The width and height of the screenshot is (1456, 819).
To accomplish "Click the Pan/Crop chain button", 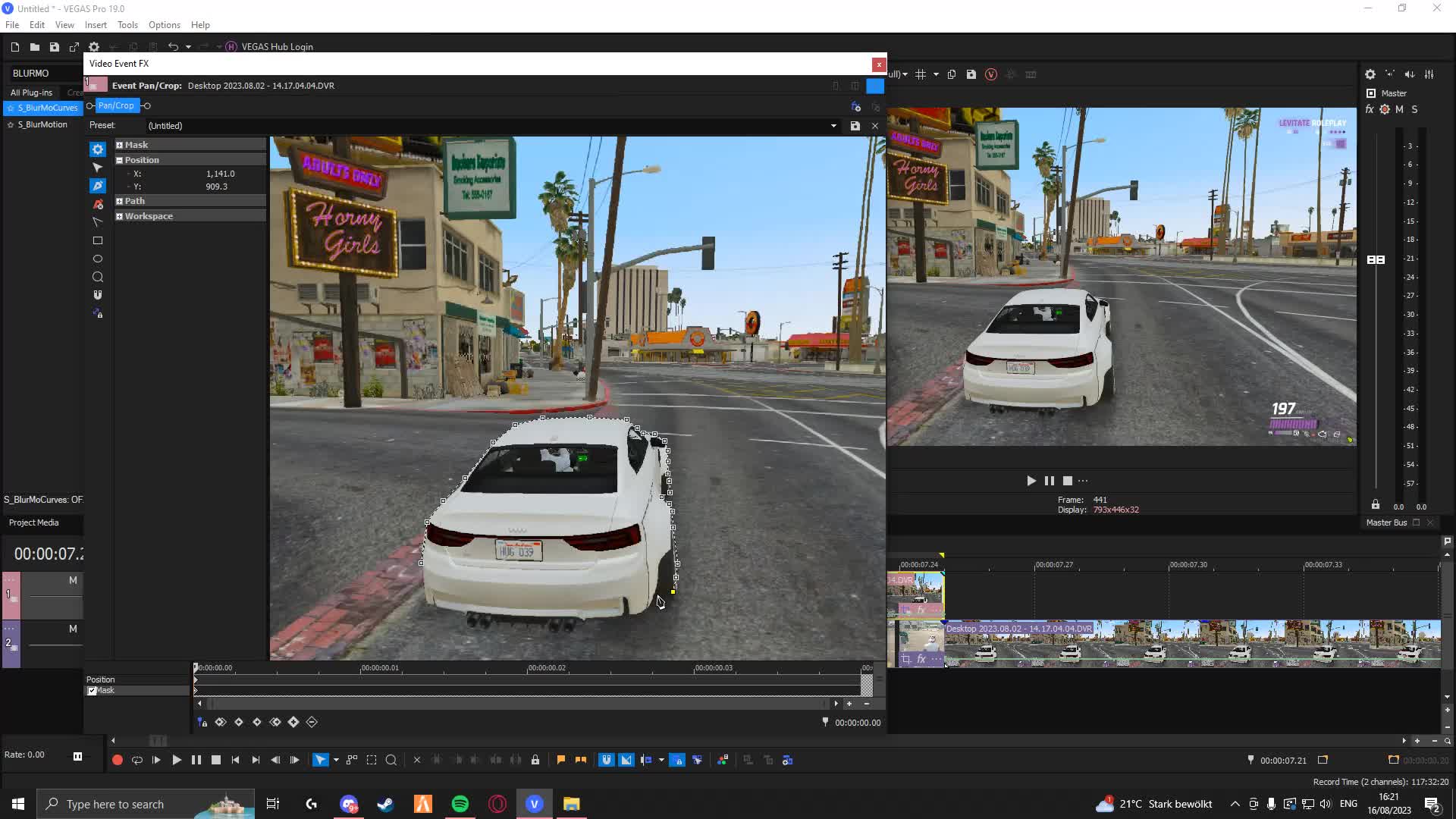I will pyautogui.click(x=116, y=105).
